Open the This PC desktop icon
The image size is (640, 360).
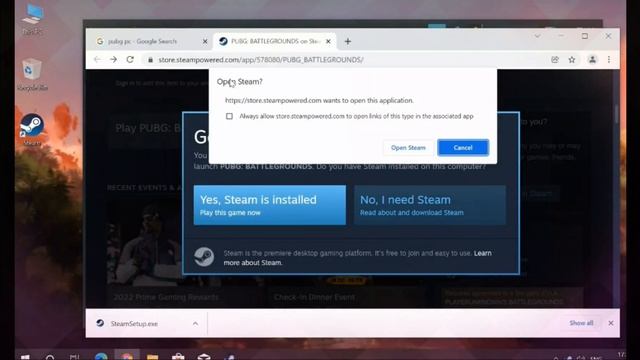(33, 19)
